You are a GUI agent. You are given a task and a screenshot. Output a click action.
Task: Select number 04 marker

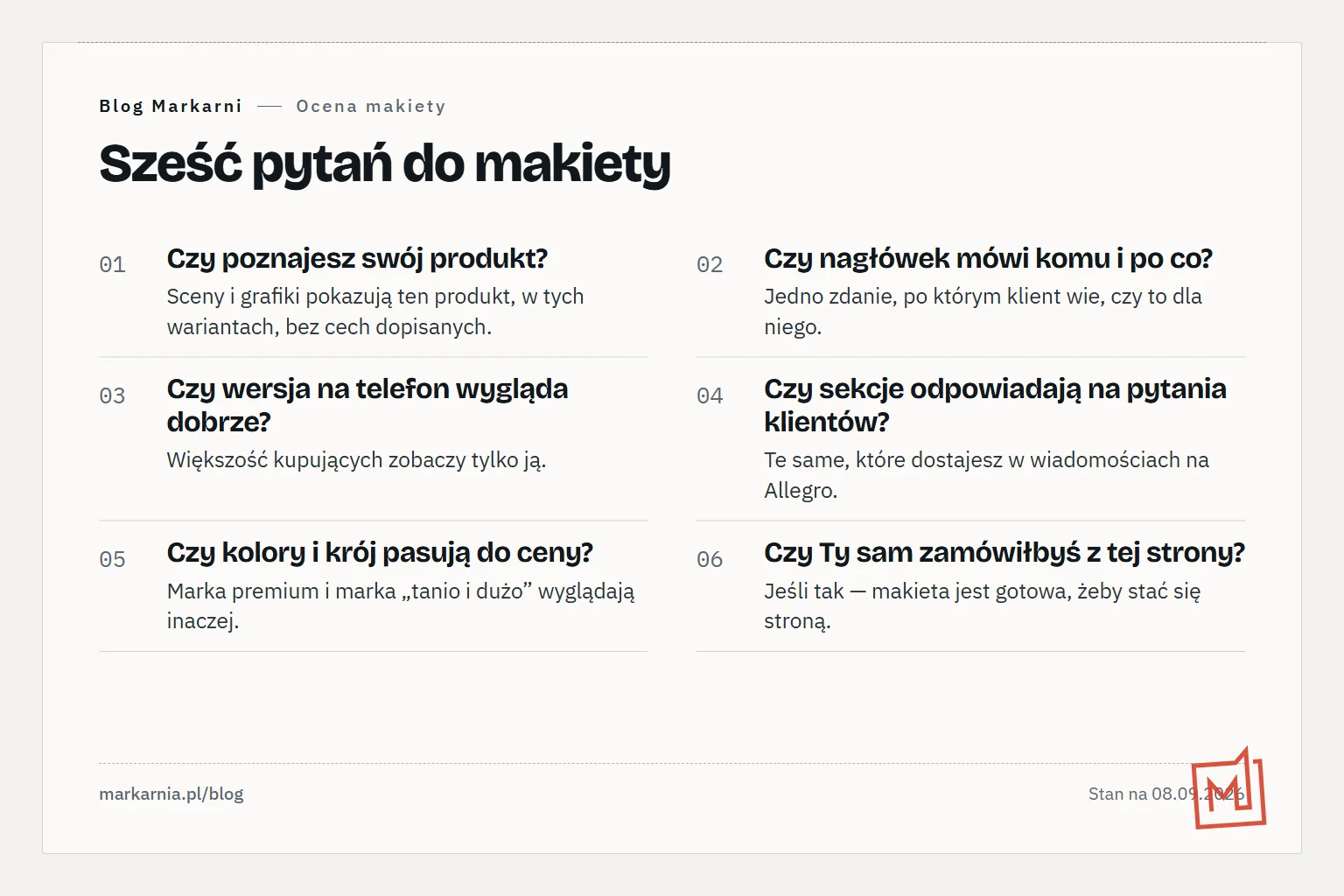click(710, 396)
